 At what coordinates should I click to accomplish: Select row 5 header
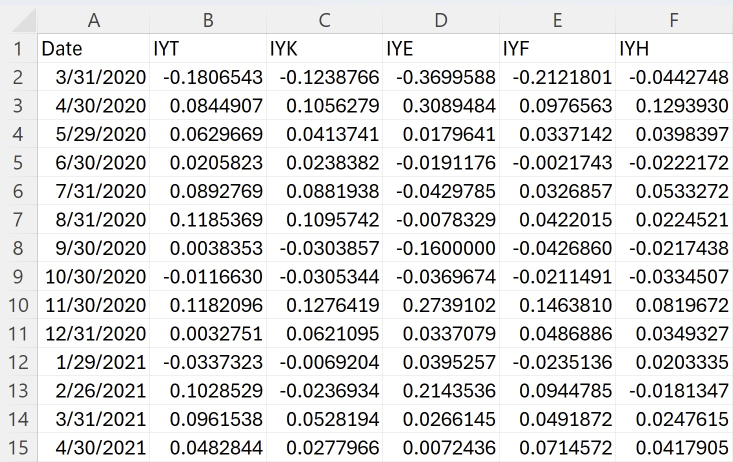[x=18, y=162]
